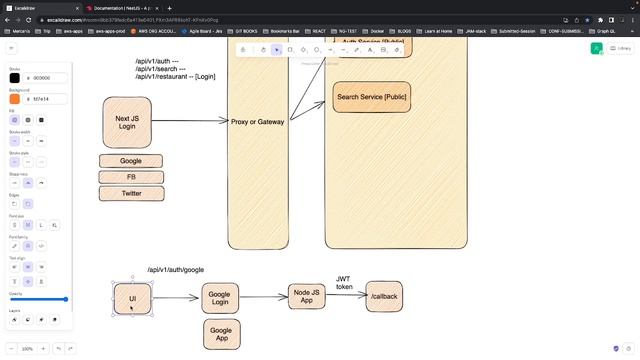
Task: Align text to horizontal center
Action: tap(28, 267)
